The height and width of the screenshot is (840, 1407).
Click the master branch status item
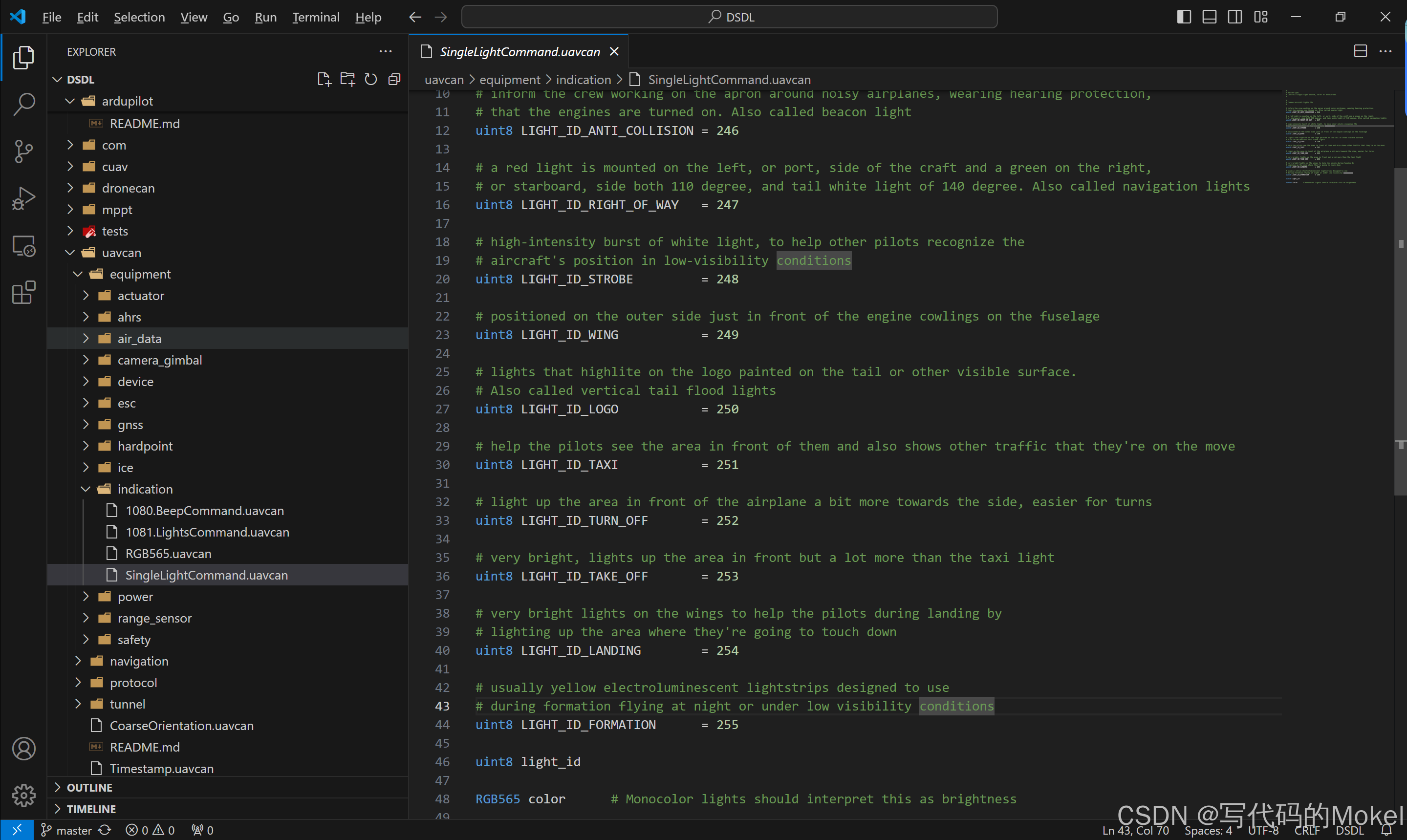click(67, 830)
